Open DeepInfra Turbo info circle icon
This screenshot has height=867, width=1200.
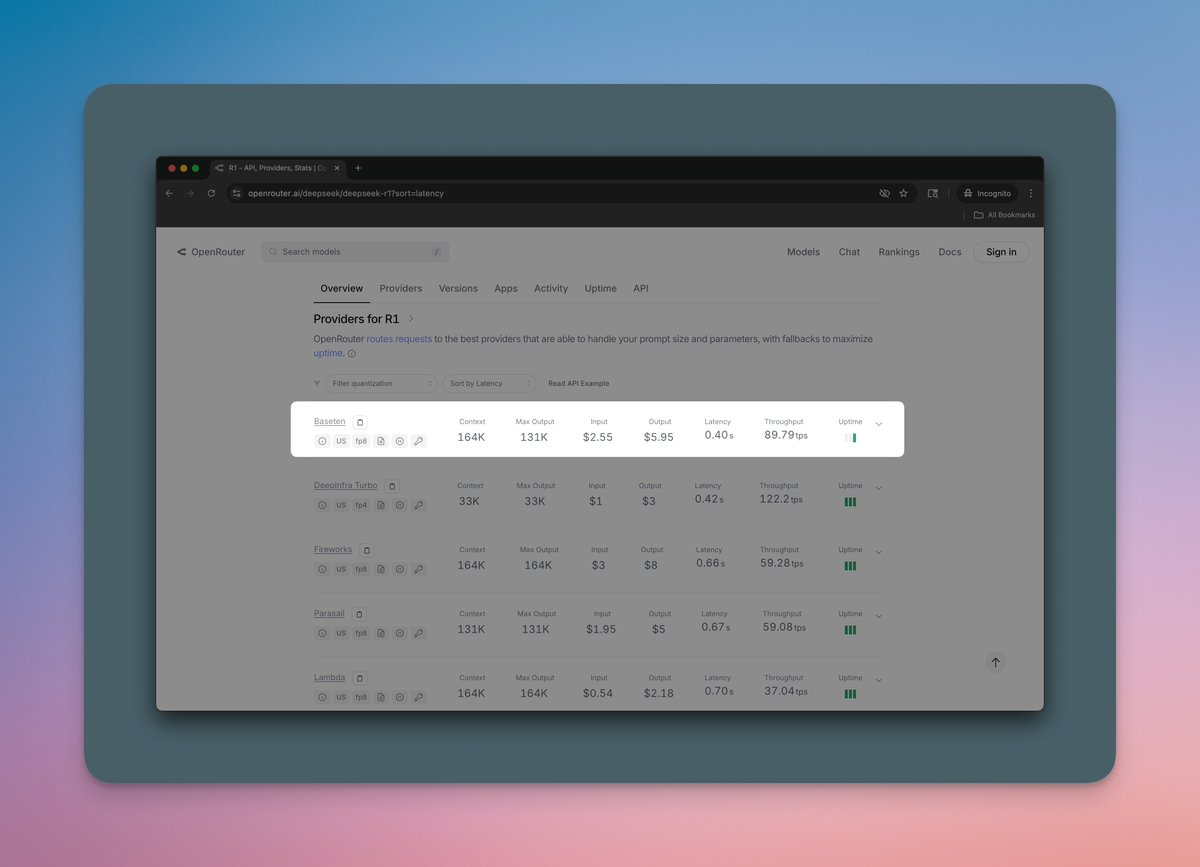(x=322, y=505)
